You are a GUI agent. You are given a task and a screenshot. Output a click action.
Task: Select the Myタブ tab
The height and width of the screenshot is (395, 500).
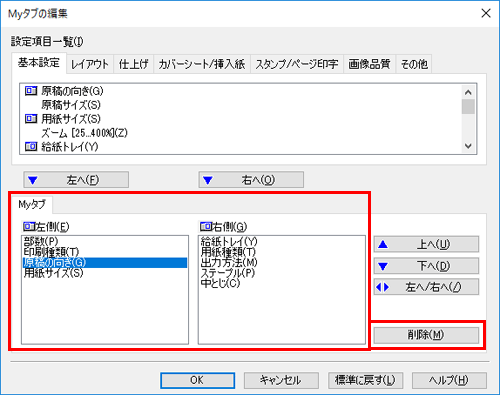[x=32, y=204]
